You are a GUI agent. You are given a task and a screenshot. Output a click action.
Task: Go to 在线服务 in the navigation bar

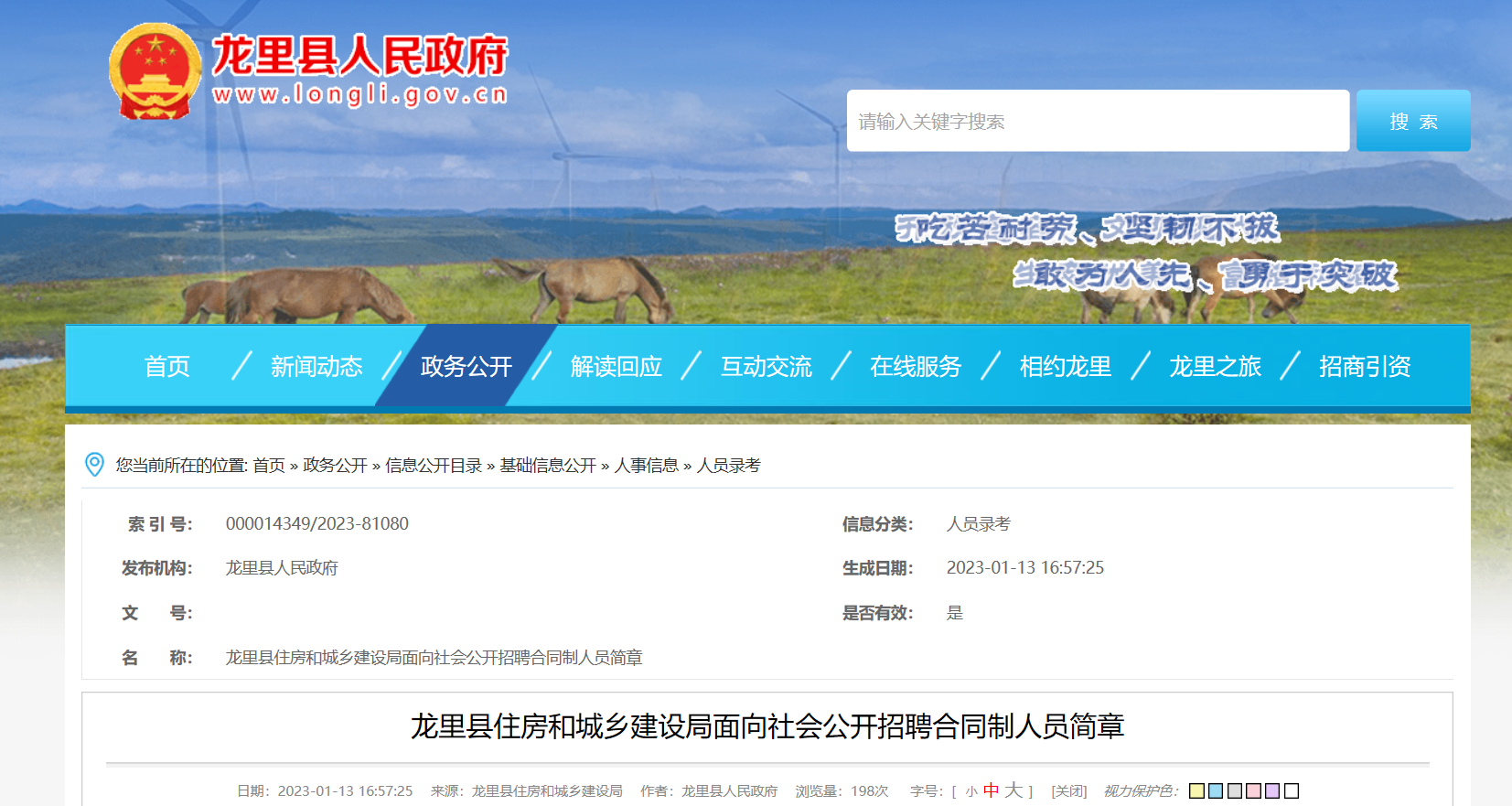[916, 367]
